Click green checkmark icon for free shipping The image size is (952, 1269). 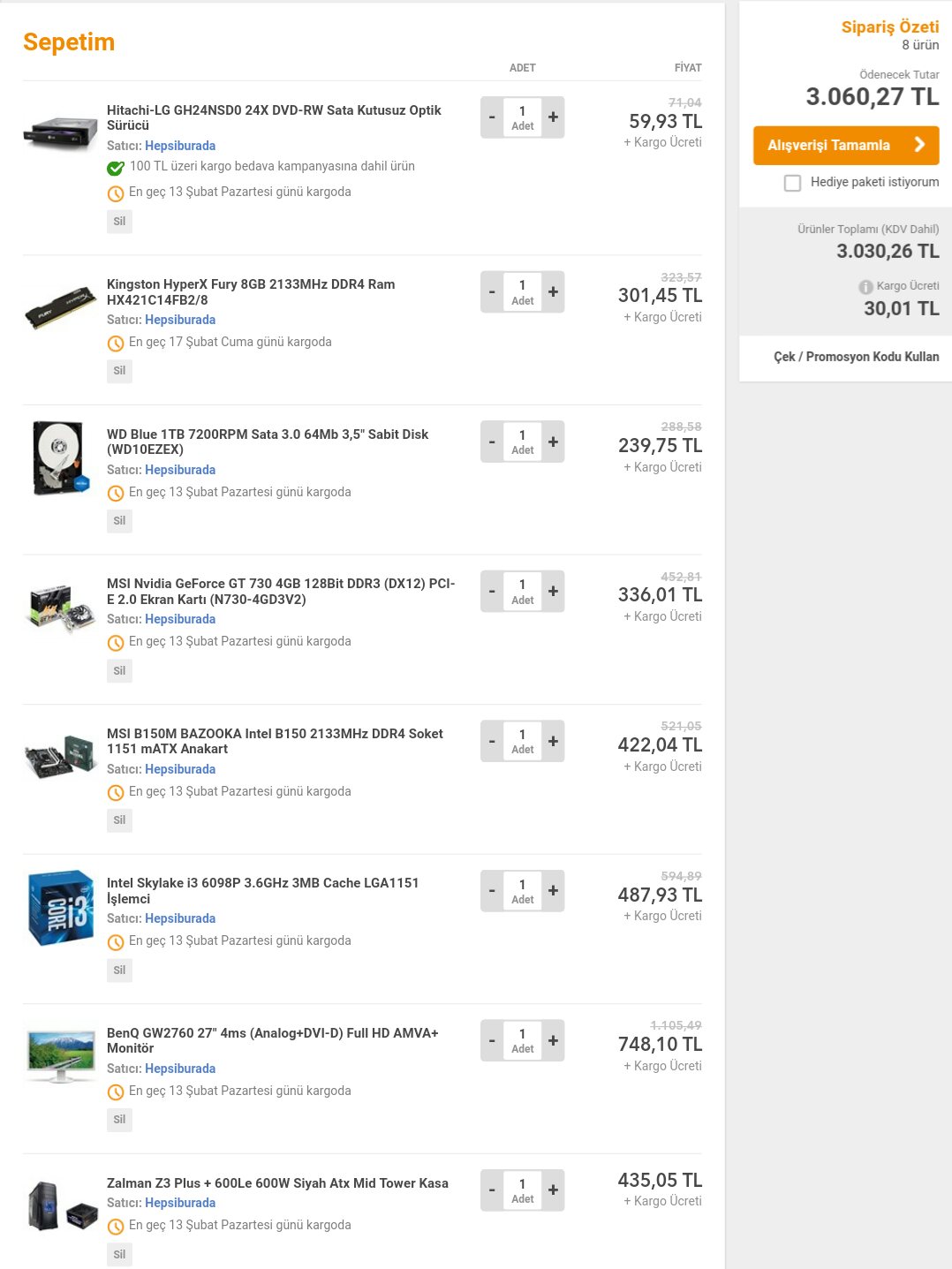116,168
